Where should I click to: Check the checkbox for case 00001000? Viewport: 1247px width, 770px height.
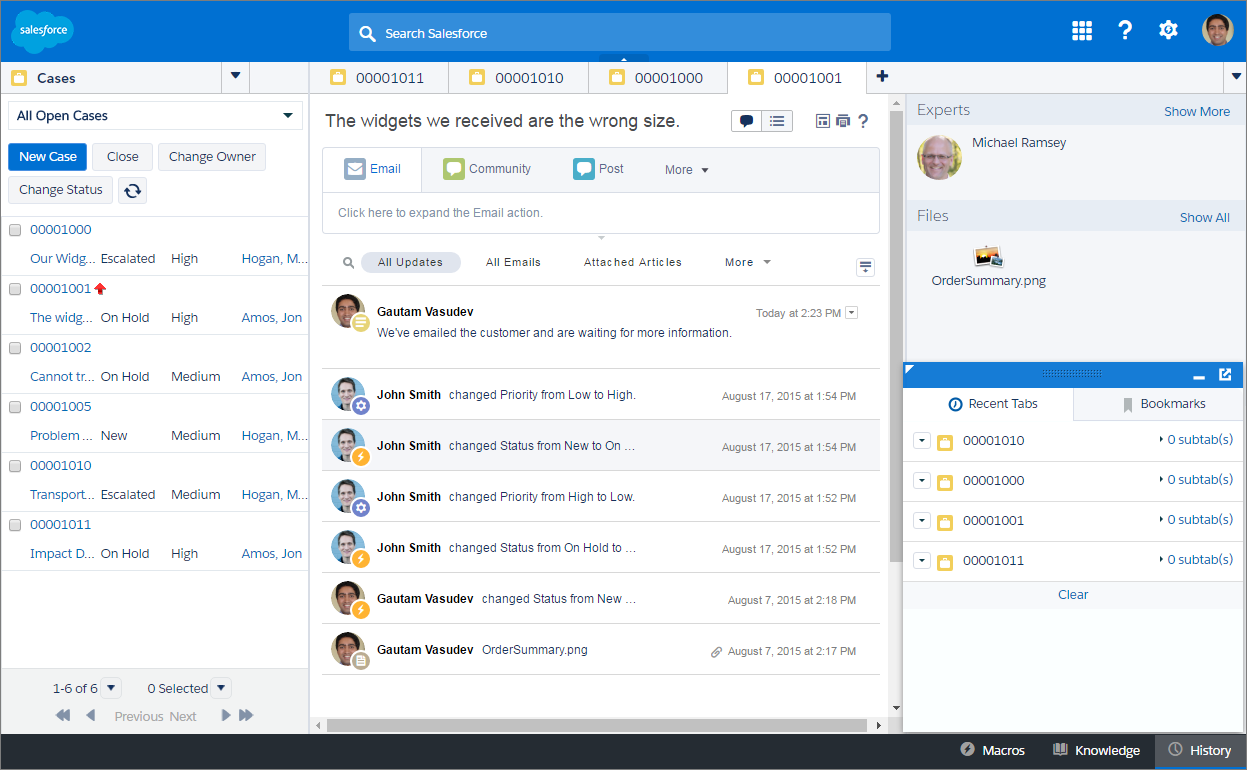[x=15, y=229]
